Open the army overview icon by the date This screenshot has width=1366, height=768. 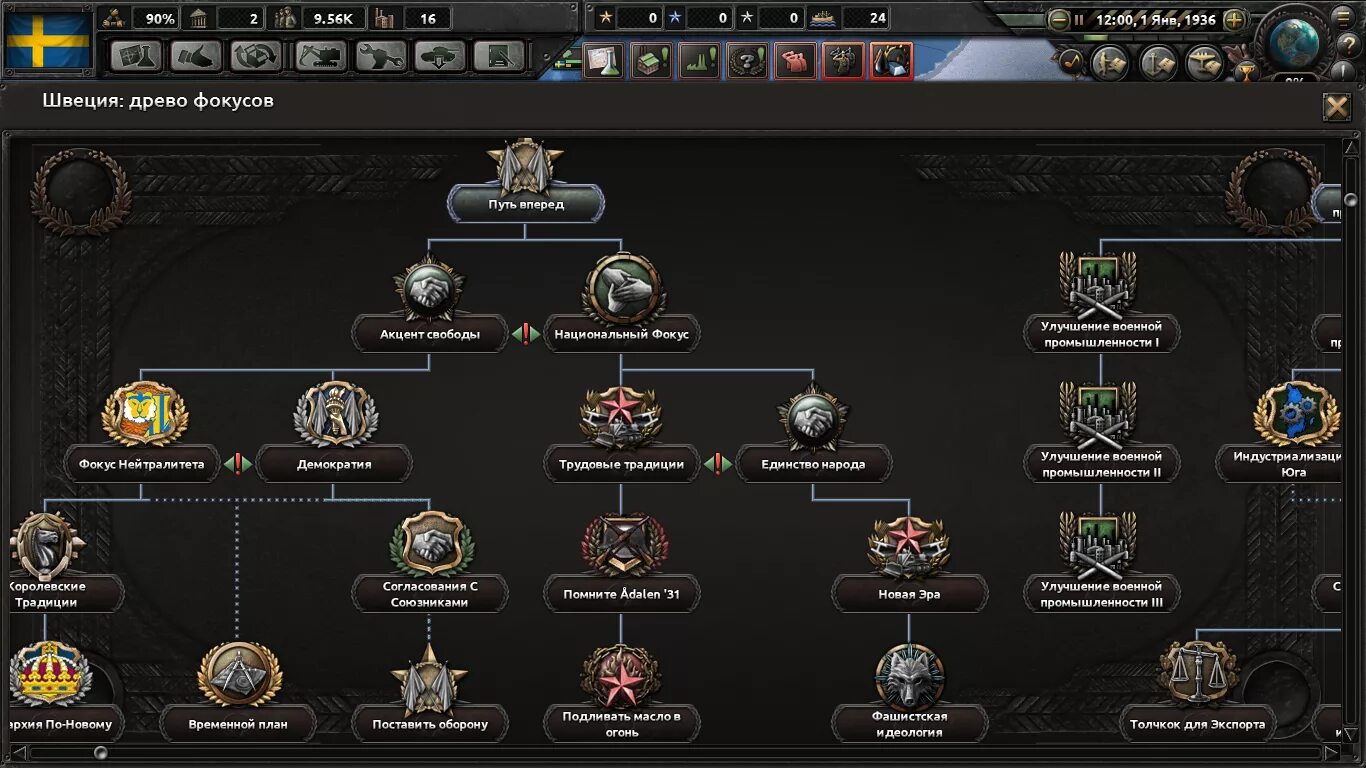(x=1109, y=63)
